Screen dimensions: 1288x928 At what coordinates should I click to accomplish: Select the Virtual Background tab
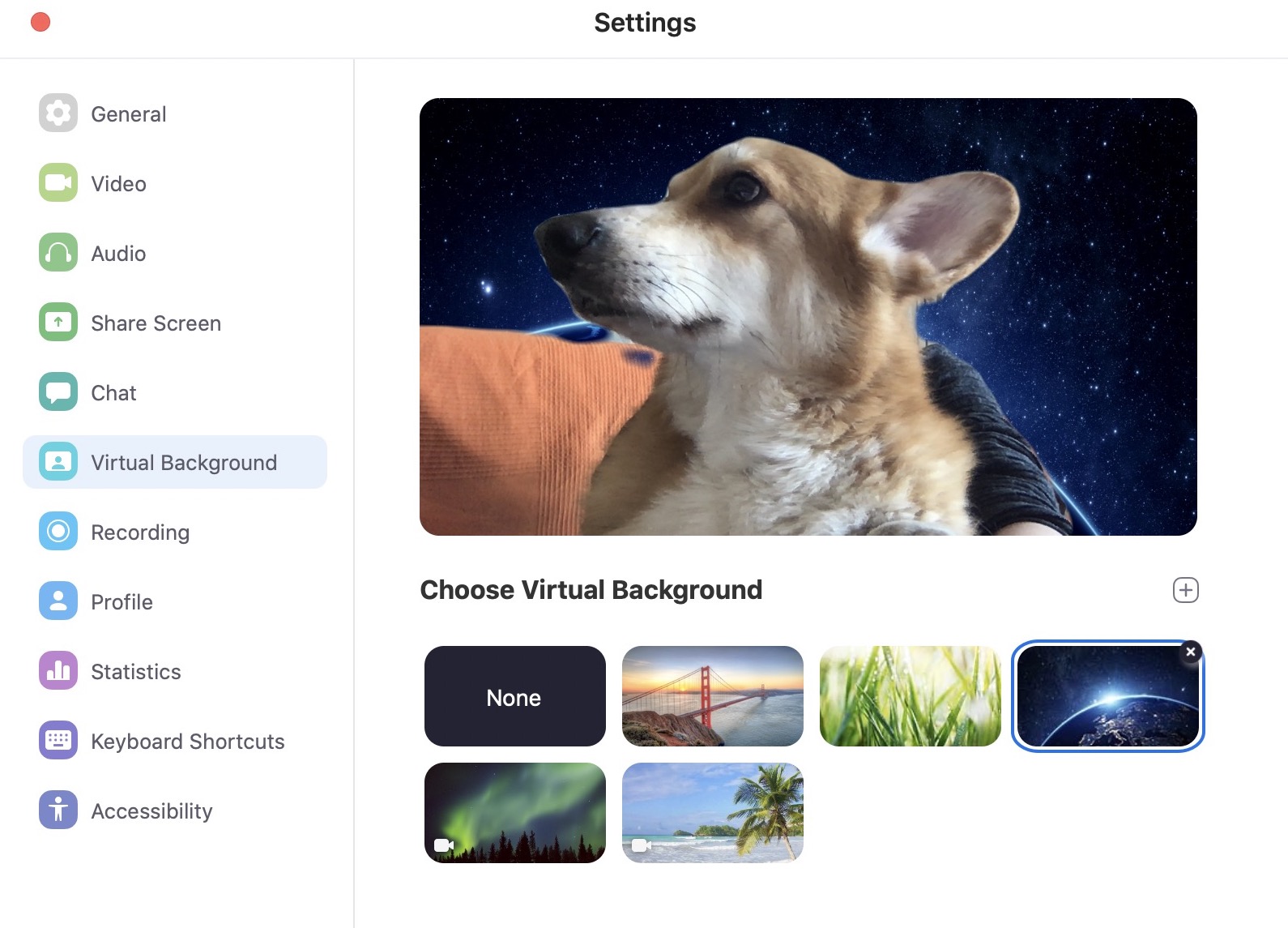tap(183, 462)
